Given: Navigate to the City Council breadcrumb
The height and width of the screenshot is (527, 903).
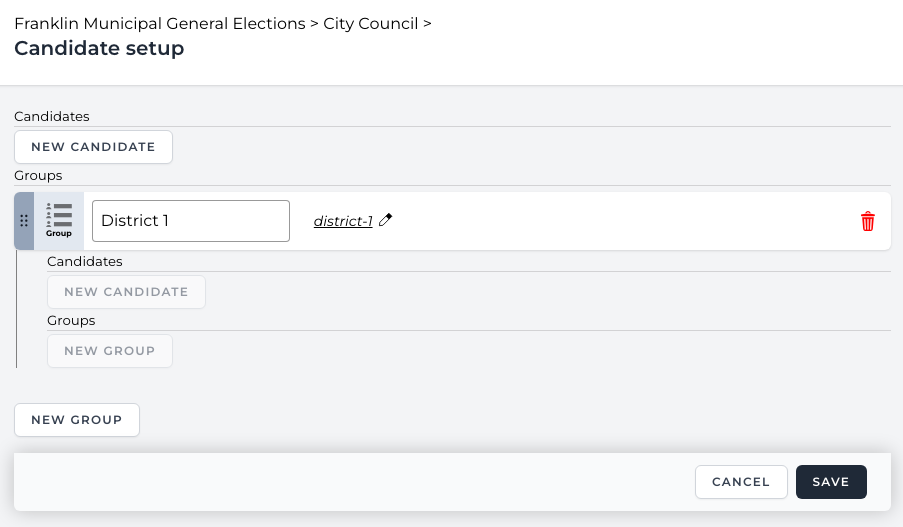Looking at the screenshot, I should [x=370, y=23].
